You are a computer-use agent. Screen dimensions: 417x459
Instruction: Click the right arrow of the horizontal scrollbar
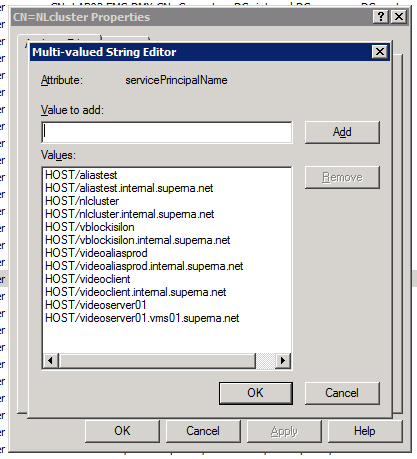click(x=283, y=361)
